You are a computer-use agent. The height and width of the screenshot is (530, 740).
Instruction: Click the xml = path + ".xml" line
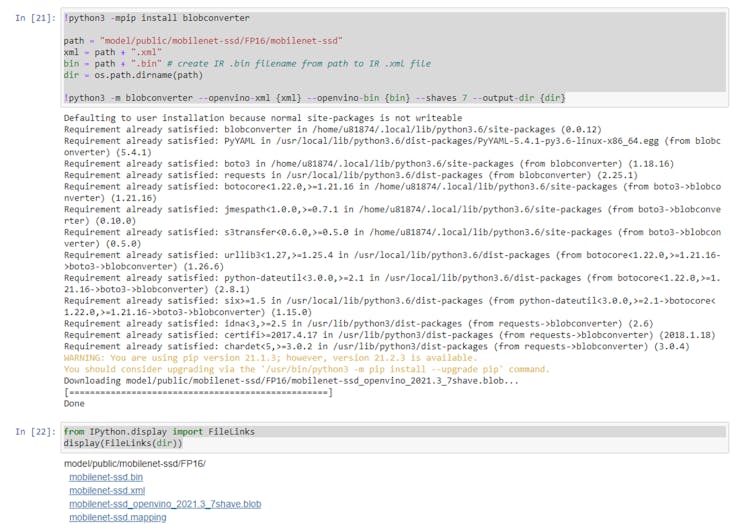point(113,52)
